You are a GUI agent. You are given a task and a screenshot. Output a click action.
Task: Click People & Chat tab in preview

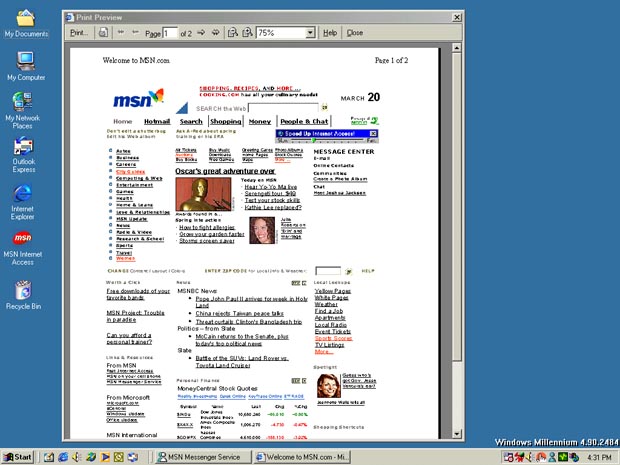[x=304, y=121]
